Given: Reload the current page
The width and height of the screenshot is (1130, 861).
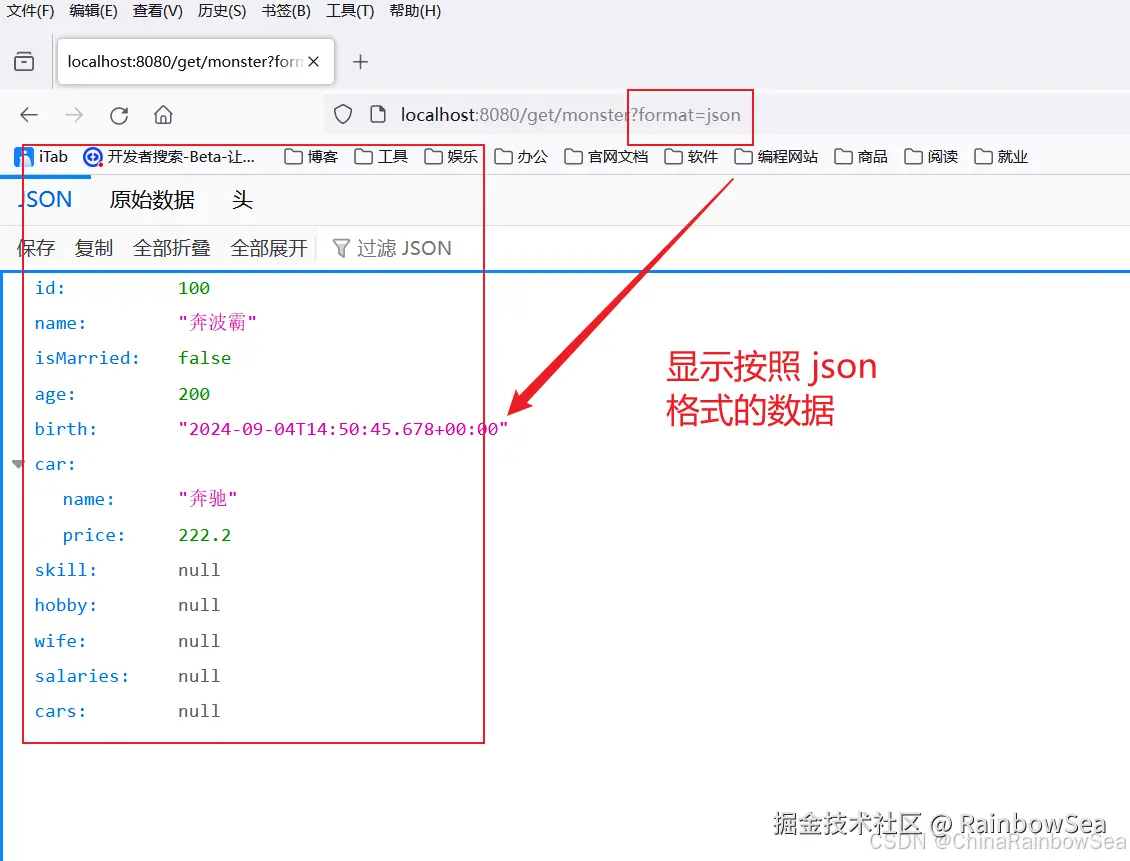Looking at the screenshot, I should pyautogui.click(x=119, y=115).
